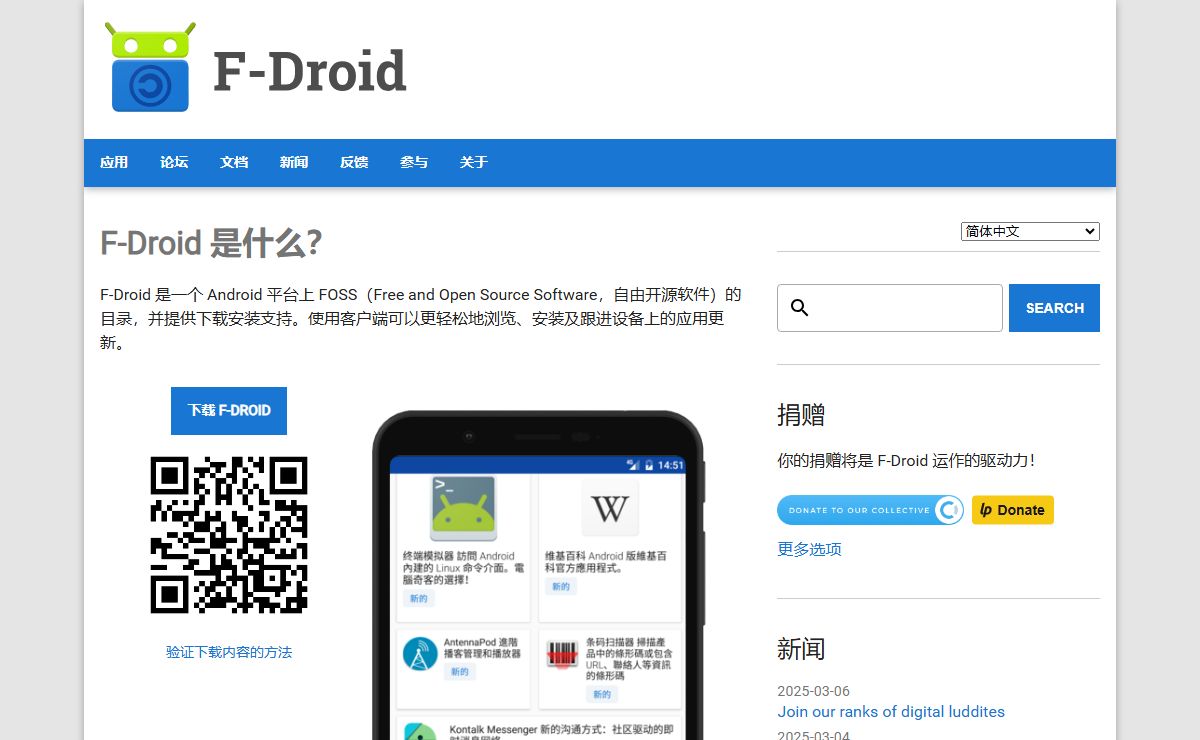This screenshot has height=740, width=1200.
Task: Click the AntennaPod app icon
Action: pos(420,654)
